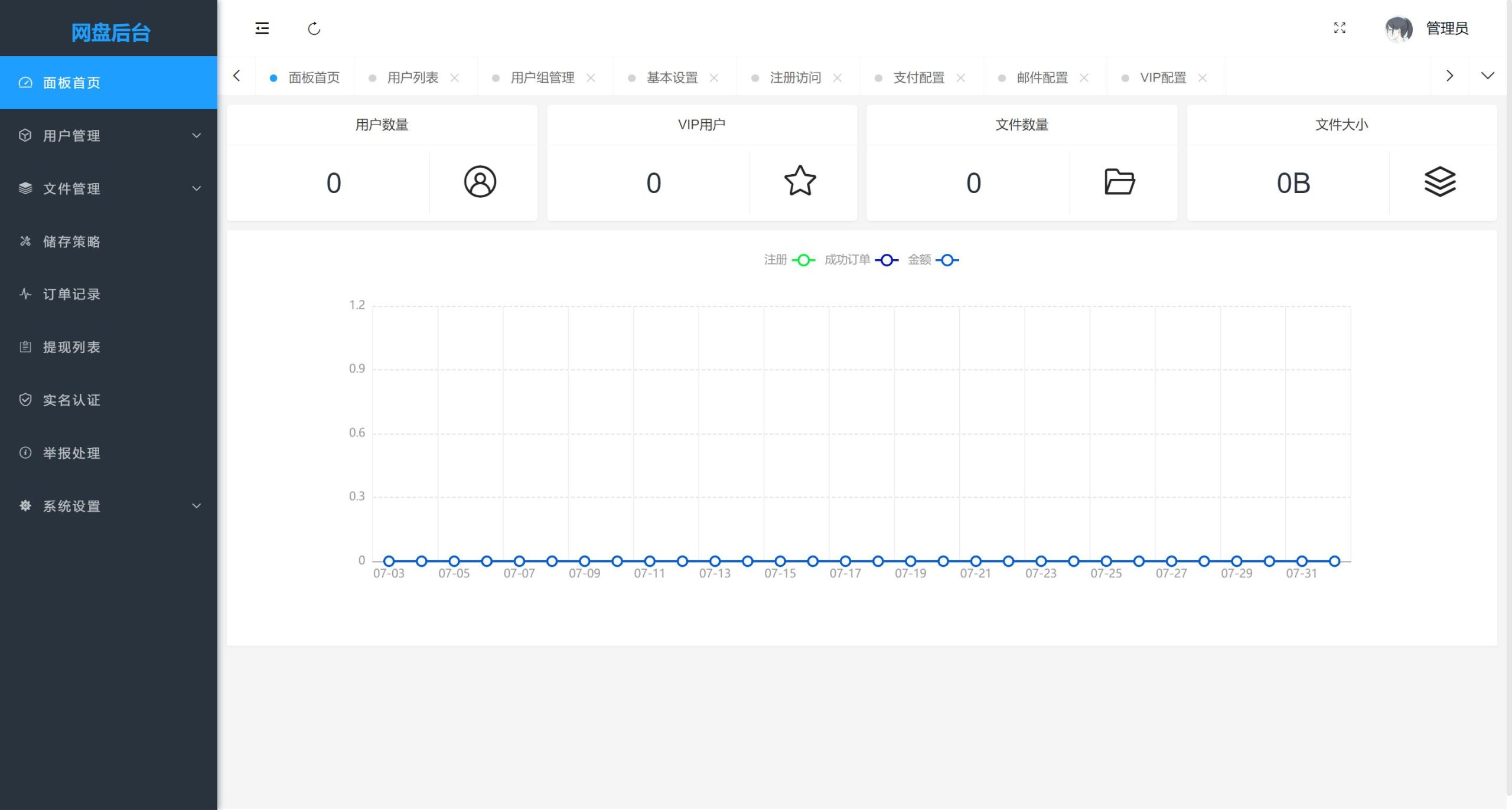Image resolution: width=1512 pixels, height=810 pixels.
Task: Click the page vertical scrollbar
Action: [x=1509, y=399]
